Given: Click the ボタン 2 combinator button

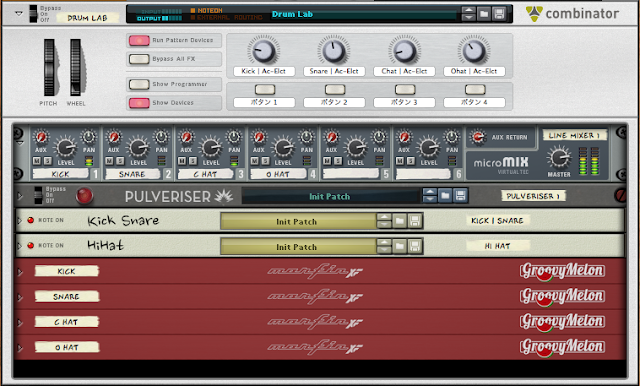Looking at the screenshot, I should coord(335,89).
